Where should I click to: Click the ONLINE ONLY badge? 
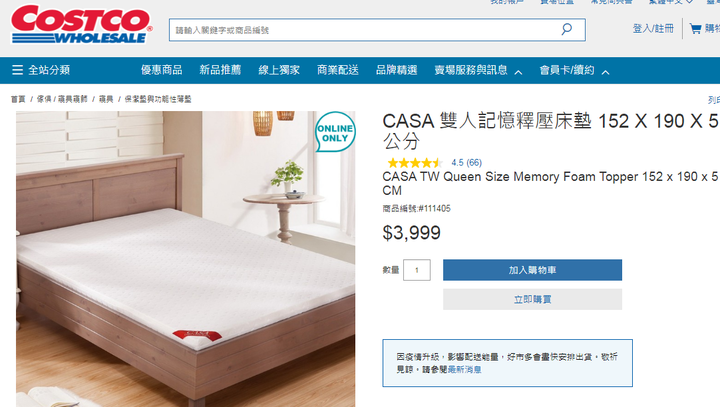click(335, 132)
